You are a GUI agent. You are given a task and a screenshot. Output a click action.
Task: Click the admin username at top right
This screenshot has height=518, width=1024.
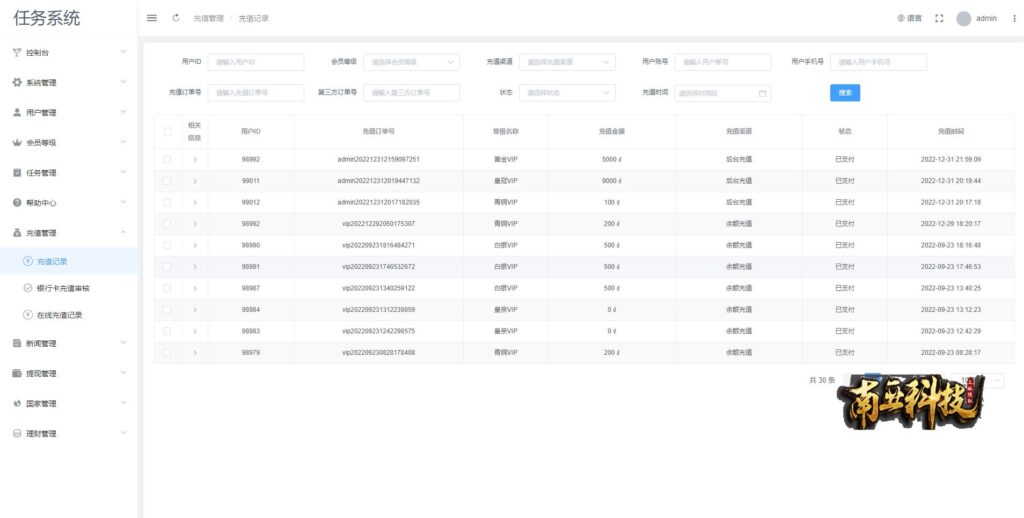(x=986, y=18)
